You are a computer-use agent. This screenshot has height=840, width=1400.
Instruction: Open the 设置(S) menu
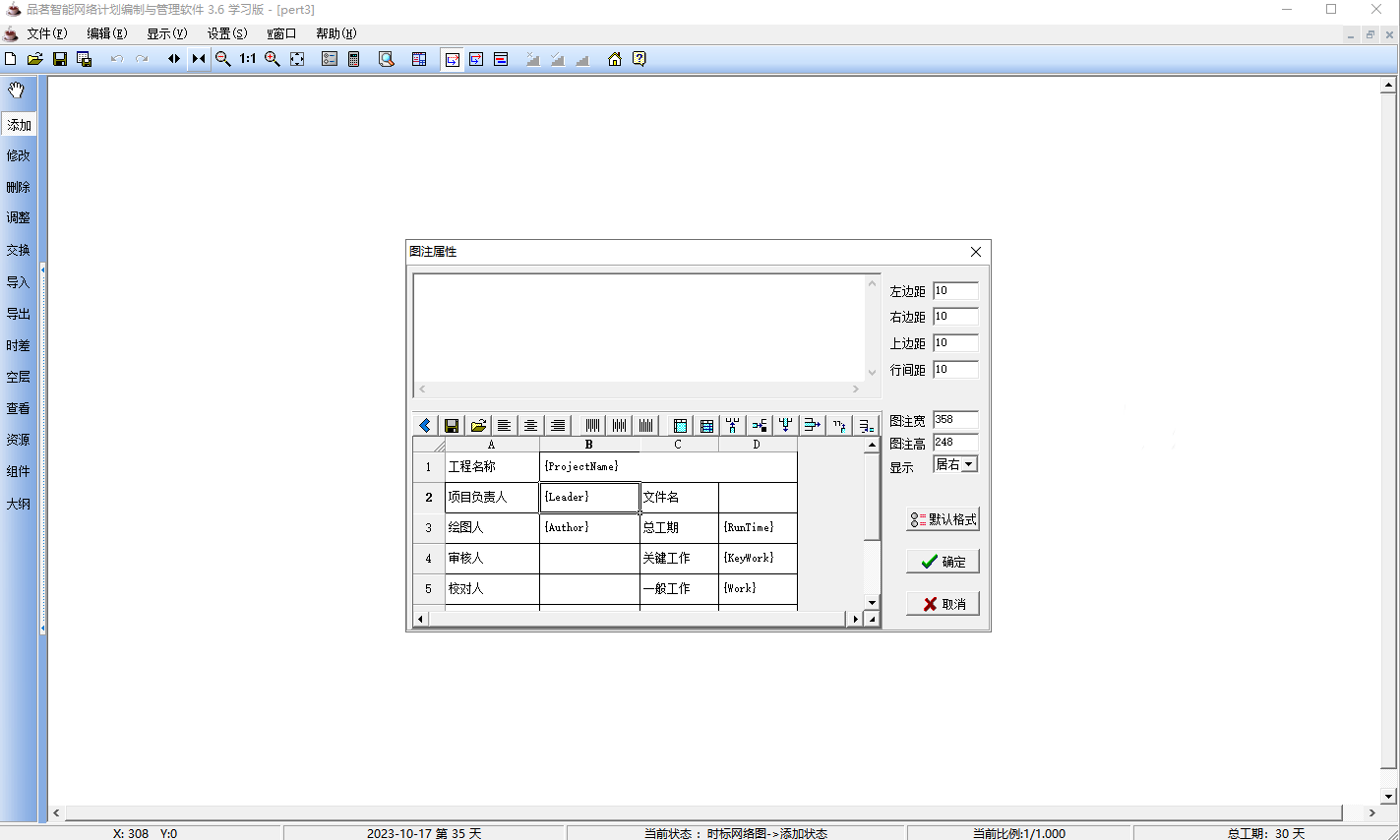tap(226, 33)
